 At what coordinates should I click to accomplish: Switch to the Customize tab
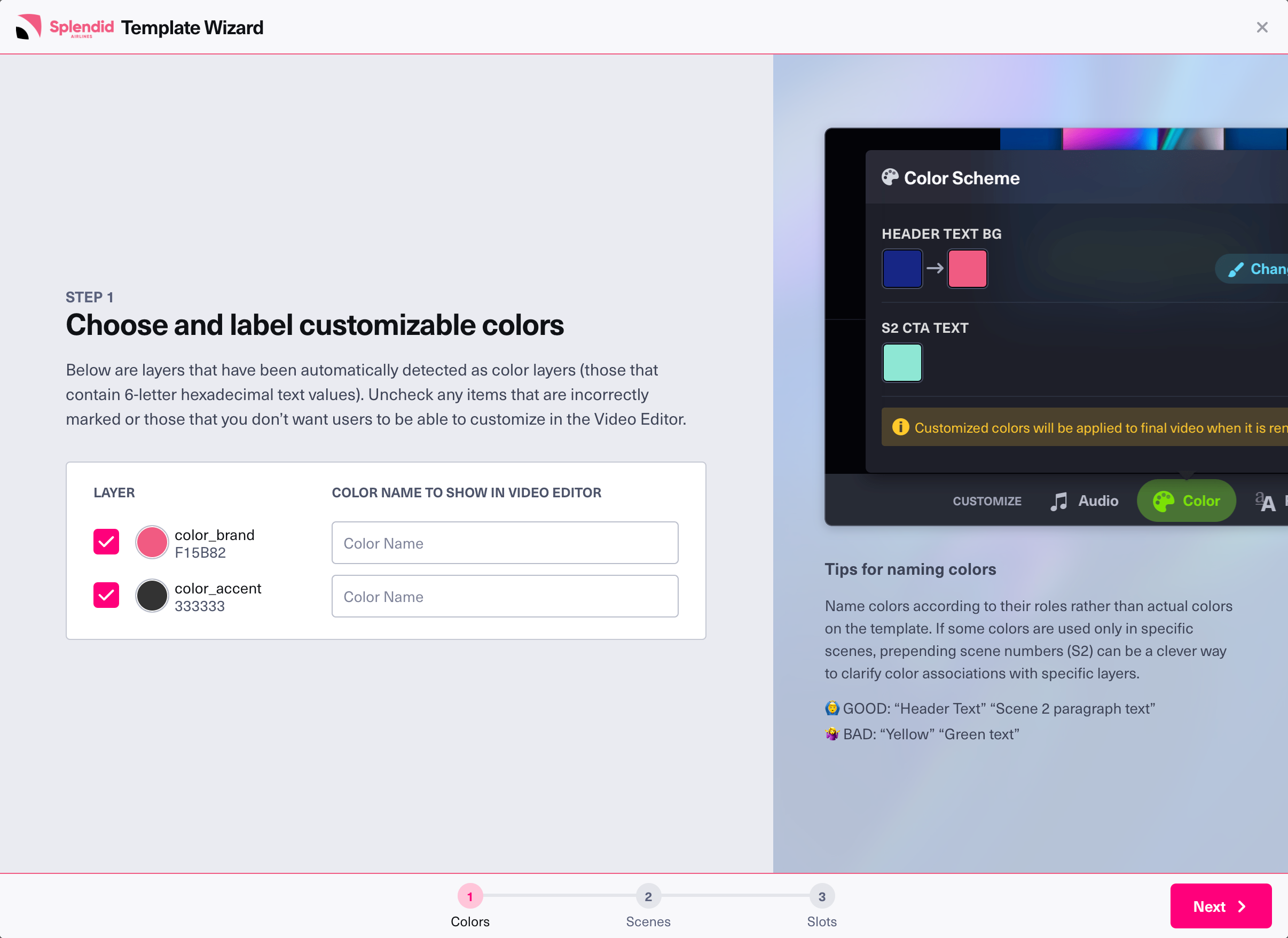[987, 501]
